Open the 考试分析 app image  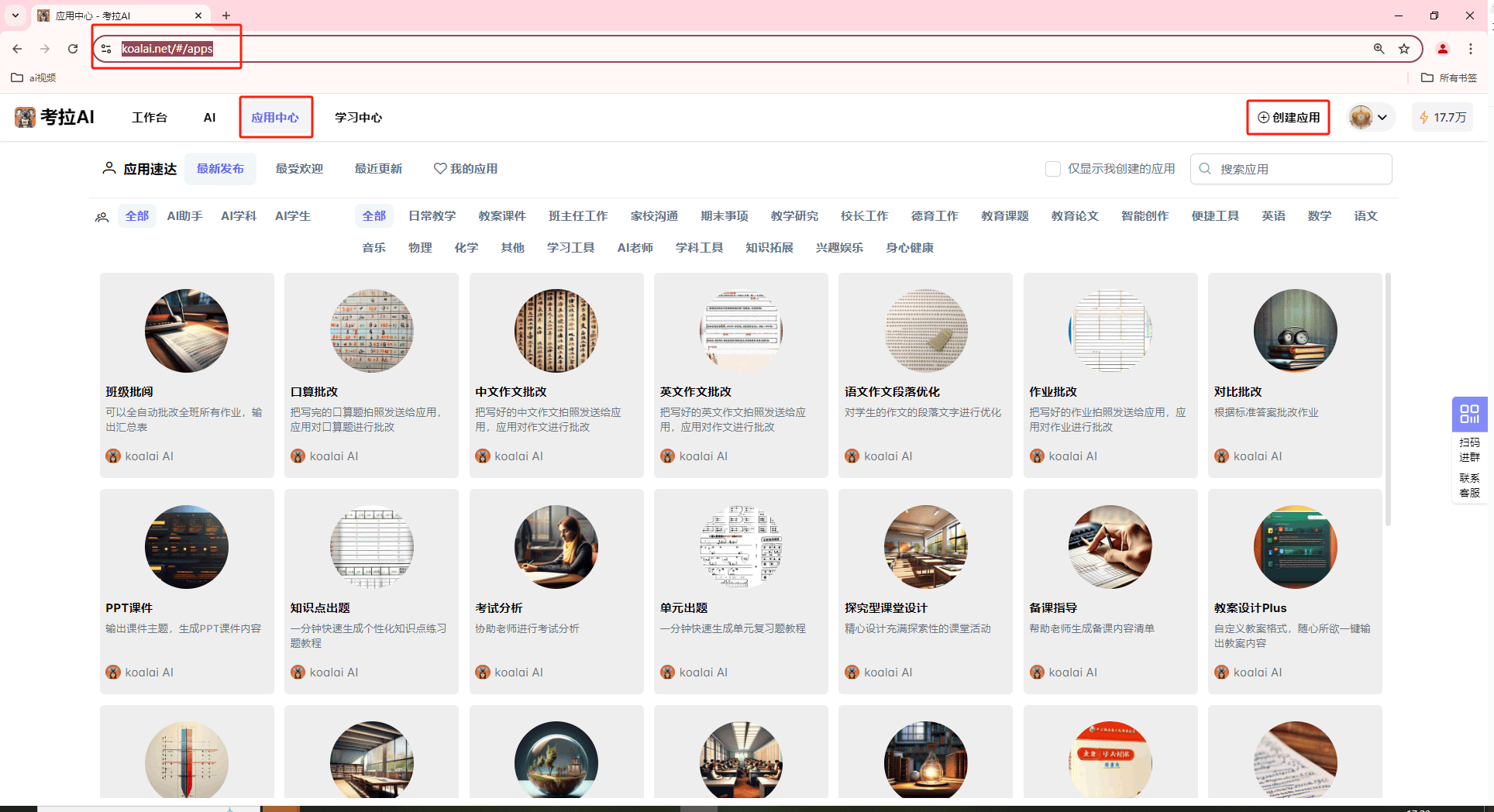[556, 547]
